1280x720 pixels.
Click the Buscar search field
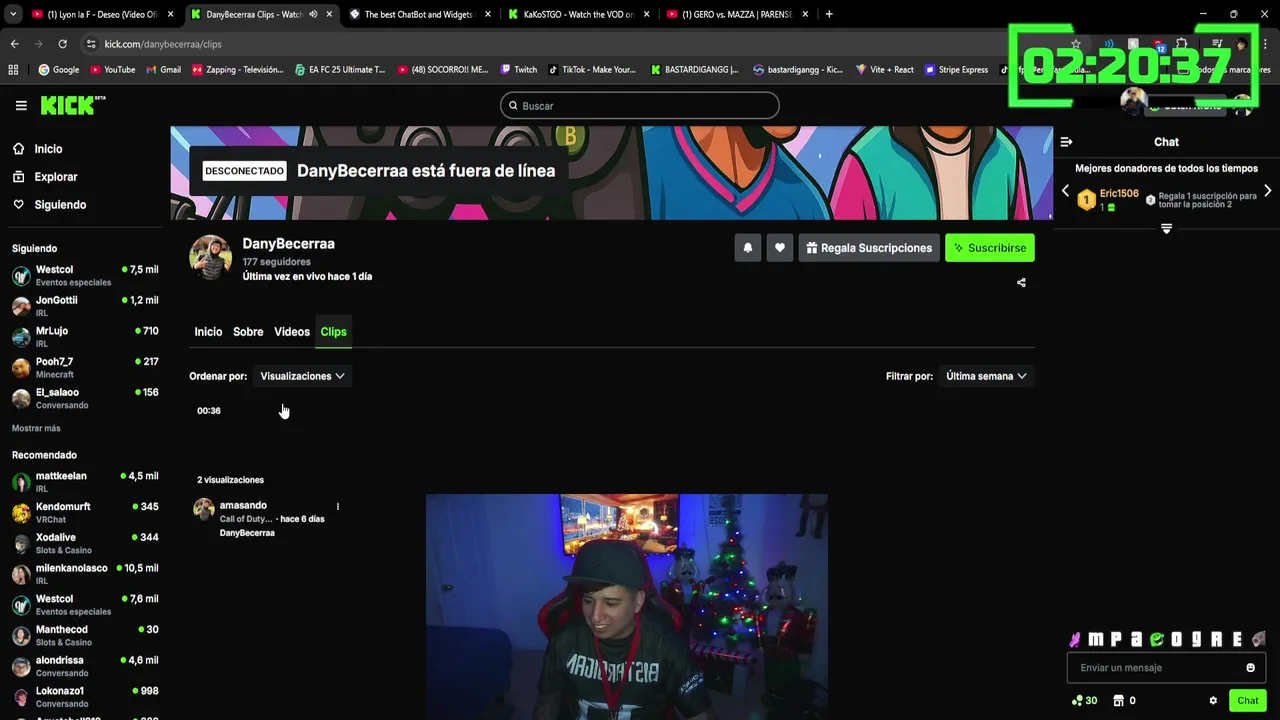[x=640, y=105]
